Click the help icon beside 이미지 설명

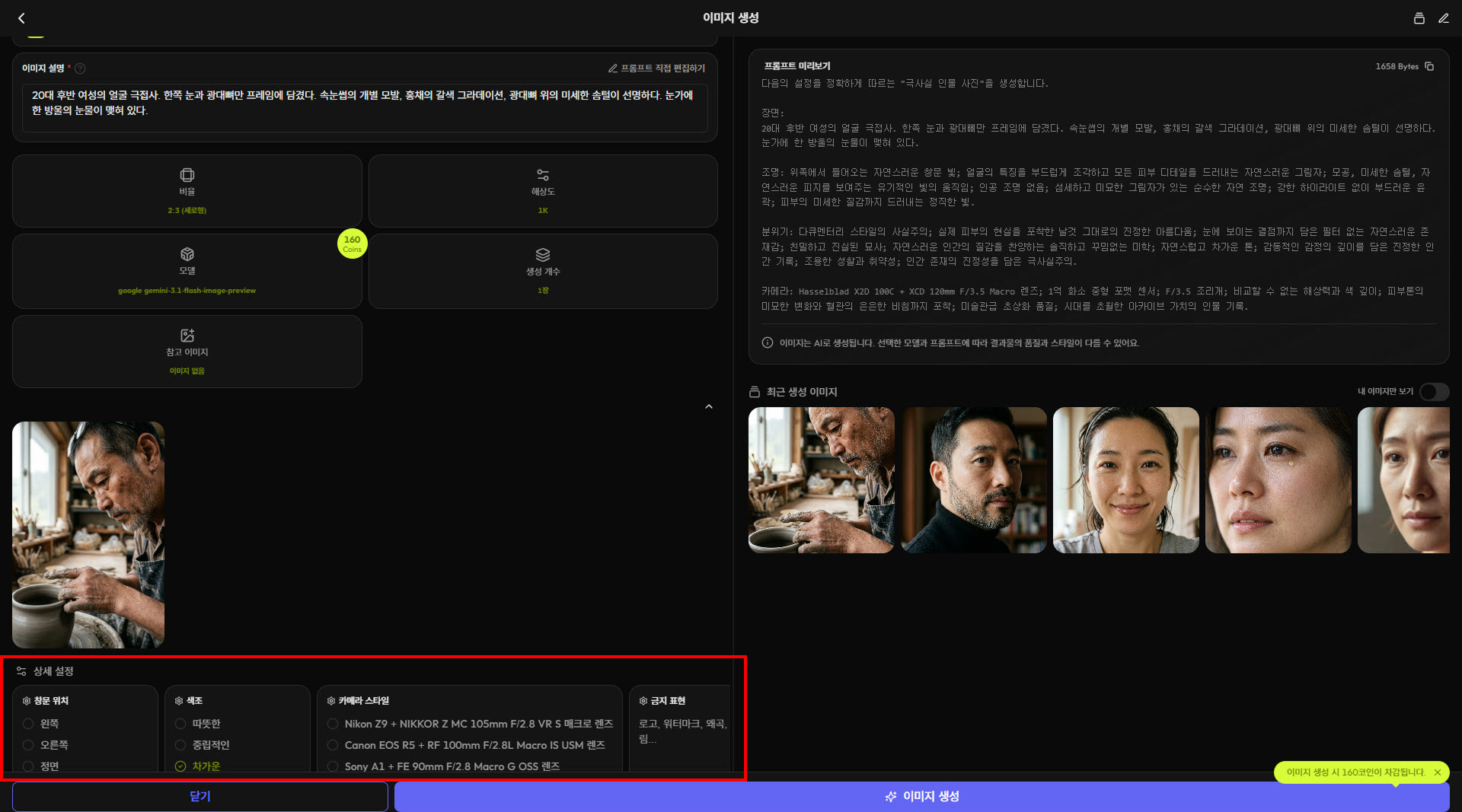[80, 68]
